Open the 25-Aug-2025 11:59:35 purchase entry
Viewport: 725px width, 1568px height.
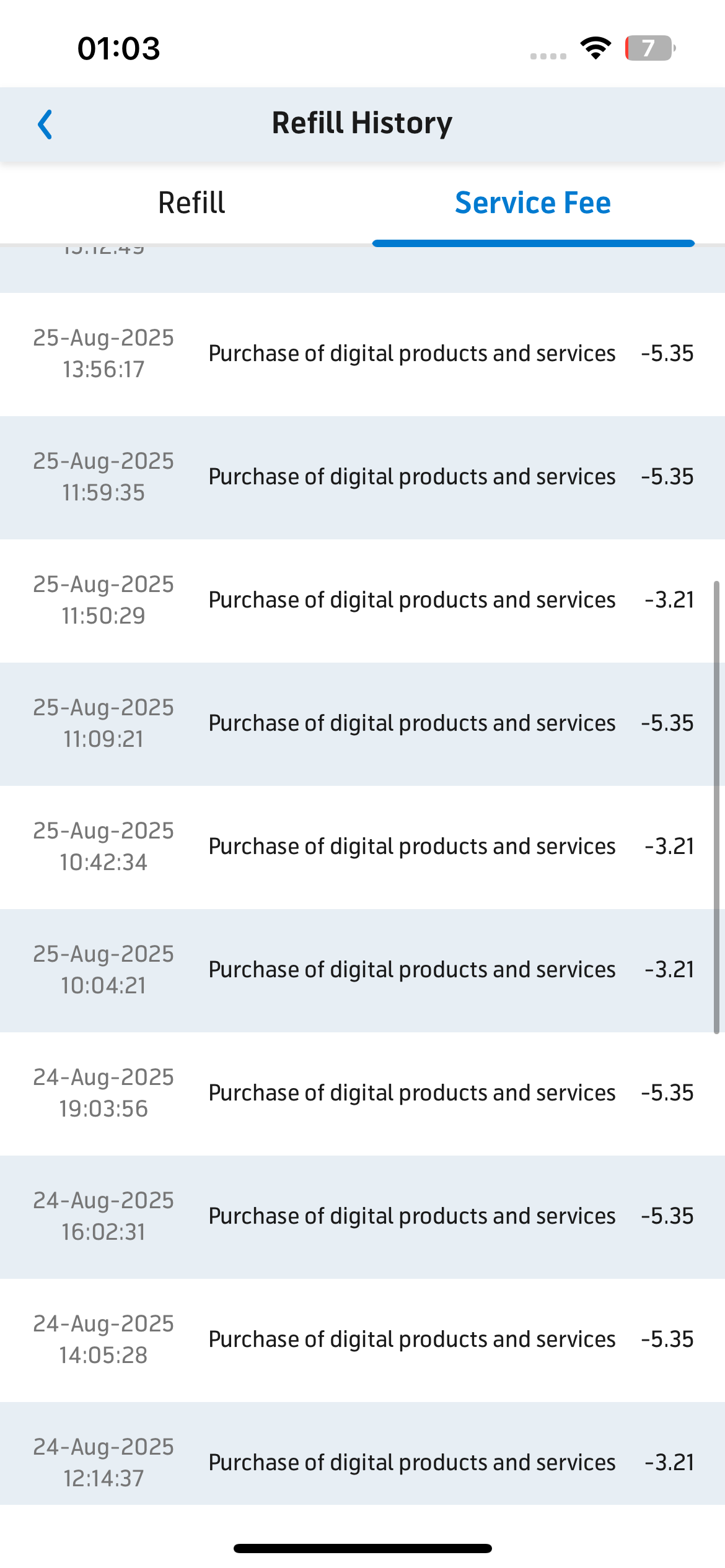pyautogui.click(x=362, y=477)
